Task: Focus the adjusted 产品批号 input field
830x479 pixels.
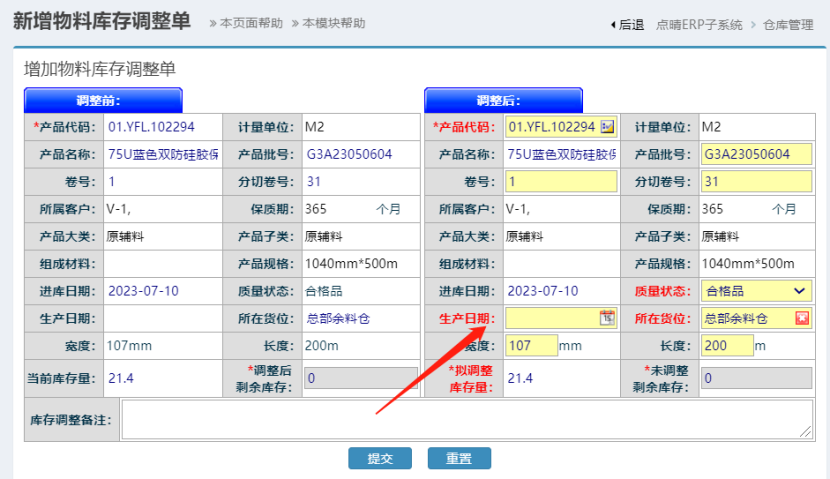Action: (756, 154)
